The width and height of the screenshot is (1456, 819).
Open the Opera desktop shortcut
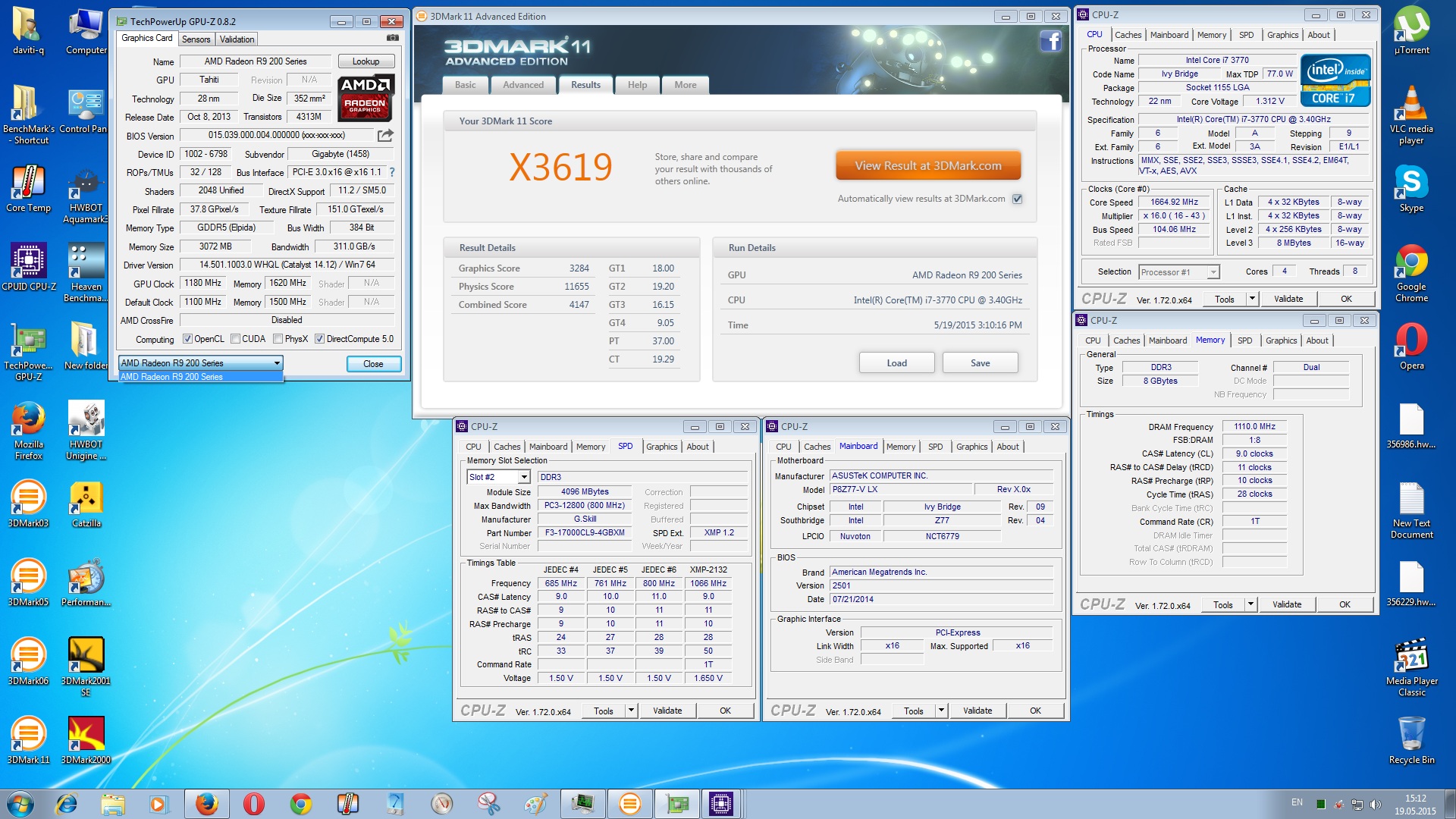(1411, 347)
